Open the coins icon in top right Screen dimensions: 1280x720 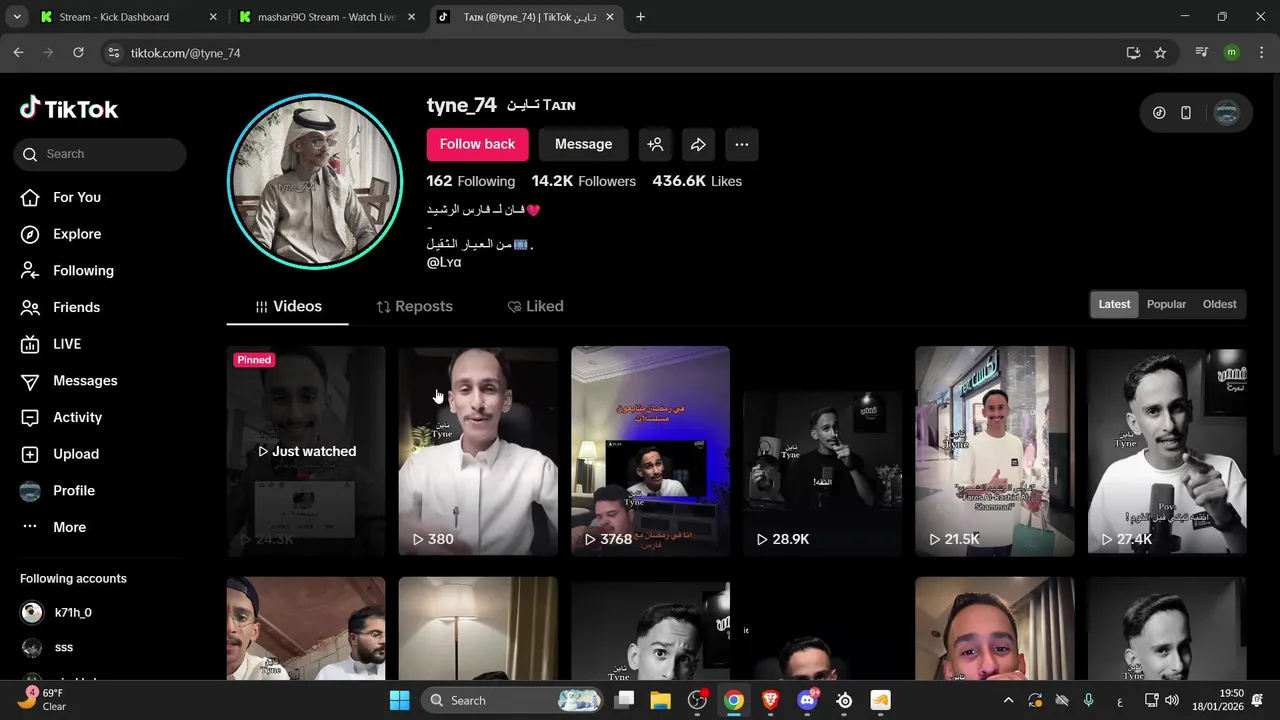1159,113
